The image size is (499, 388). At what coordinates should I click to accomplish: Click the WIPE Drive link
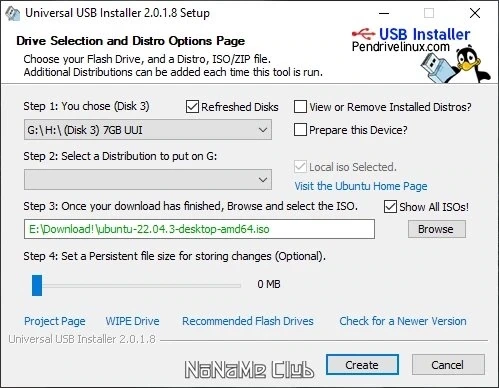pos(132,321)
